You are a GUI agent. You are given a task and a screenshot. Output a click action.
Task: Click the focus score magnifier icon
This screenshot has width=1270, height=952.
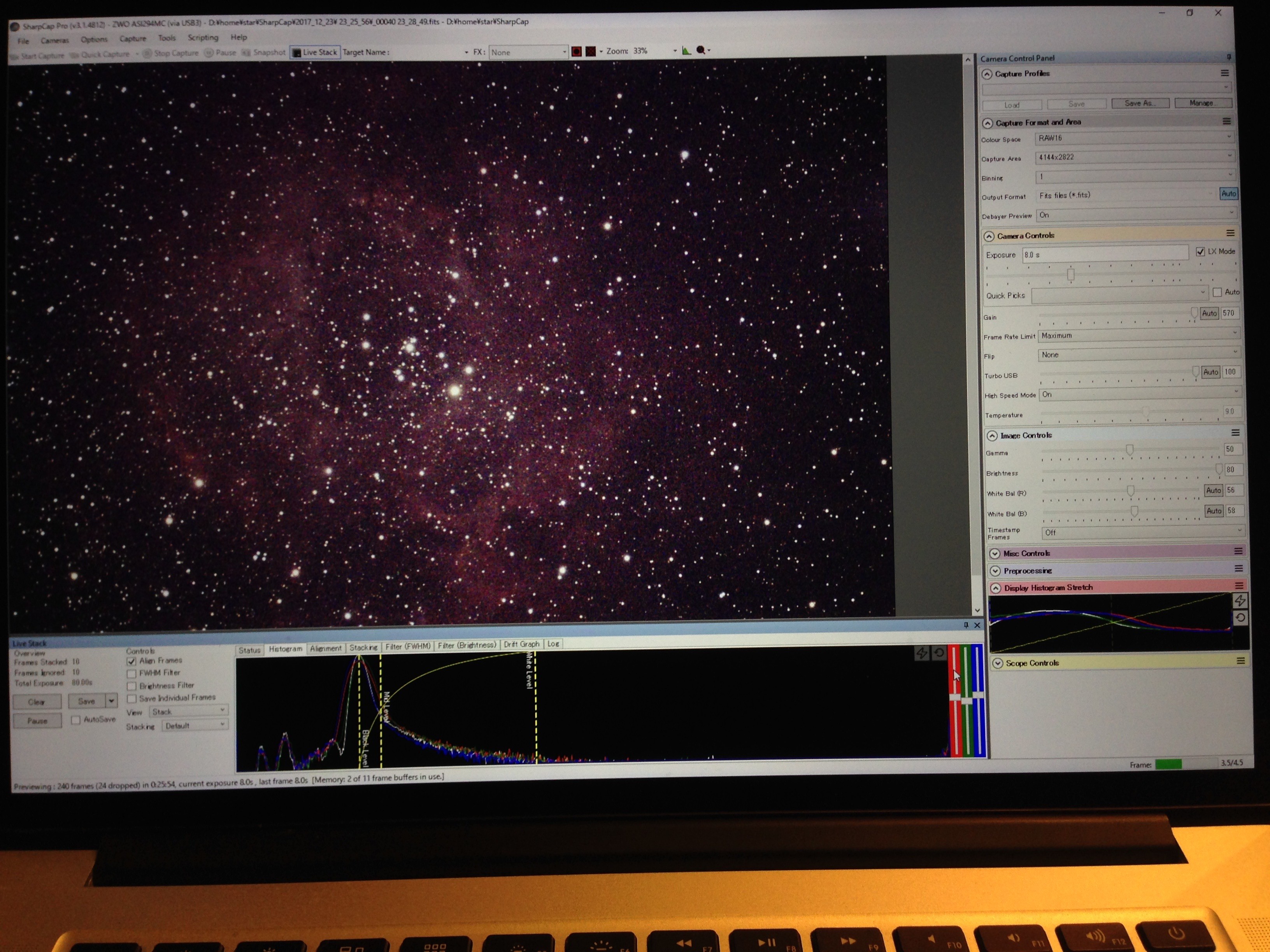[701, 51]
